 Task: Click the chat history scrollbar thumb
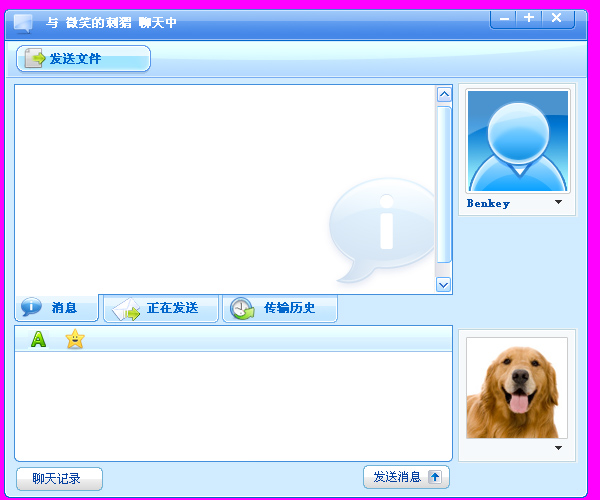[444, 185]
